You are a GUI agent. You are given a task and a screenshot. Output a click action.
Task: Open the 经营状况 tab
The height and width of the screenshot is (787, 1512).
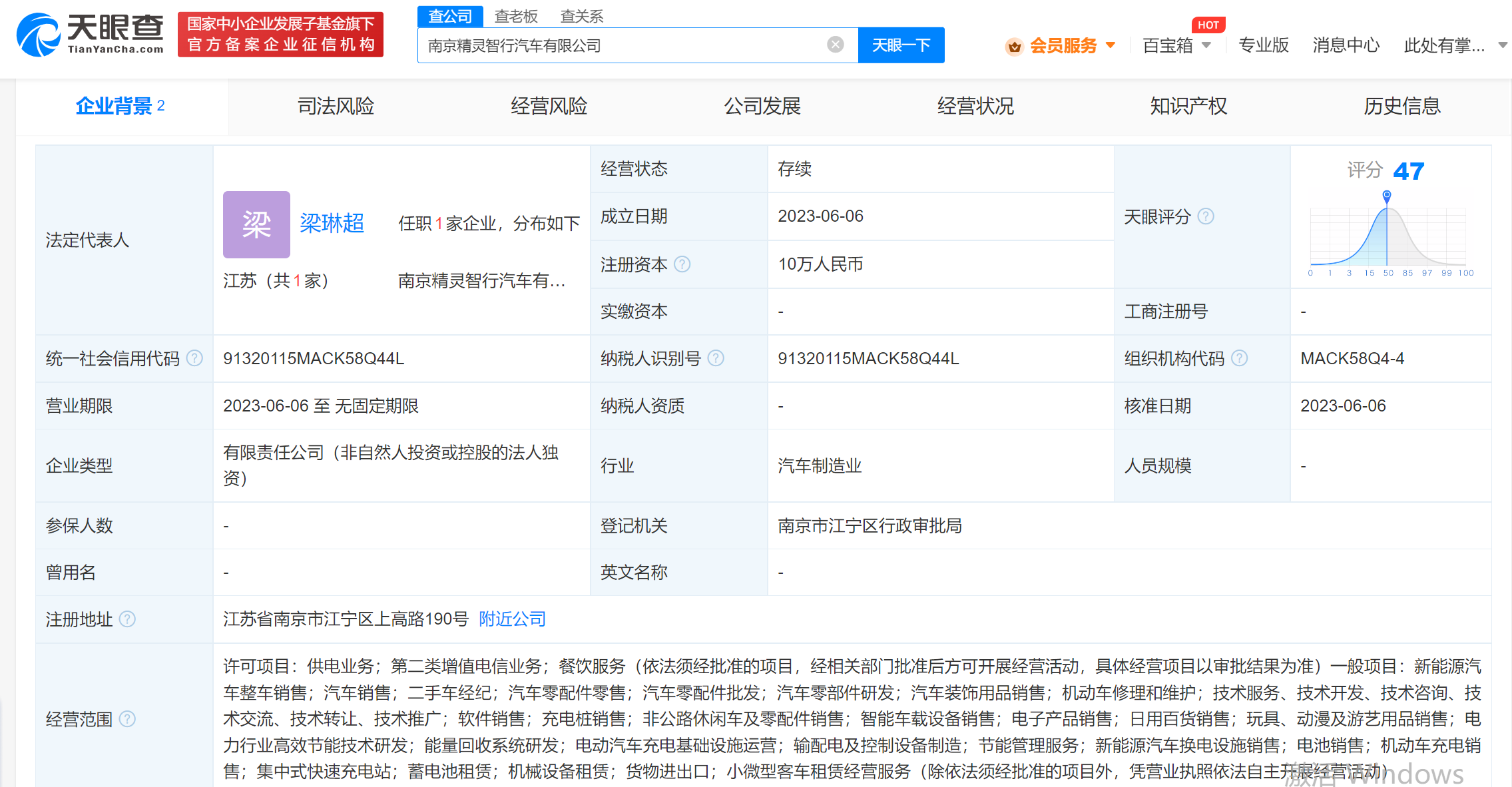click(975, 106)
